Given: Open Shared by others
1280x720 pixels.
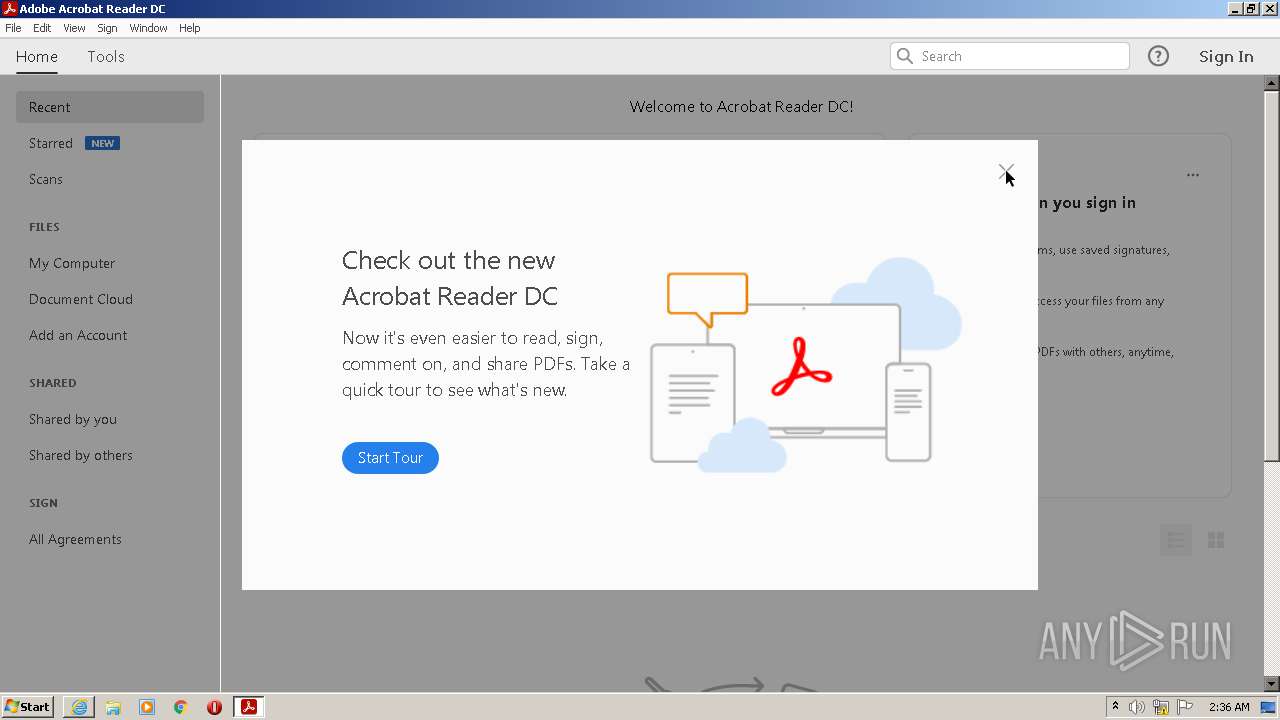Looking at the screenshot, I should (81, 455).
